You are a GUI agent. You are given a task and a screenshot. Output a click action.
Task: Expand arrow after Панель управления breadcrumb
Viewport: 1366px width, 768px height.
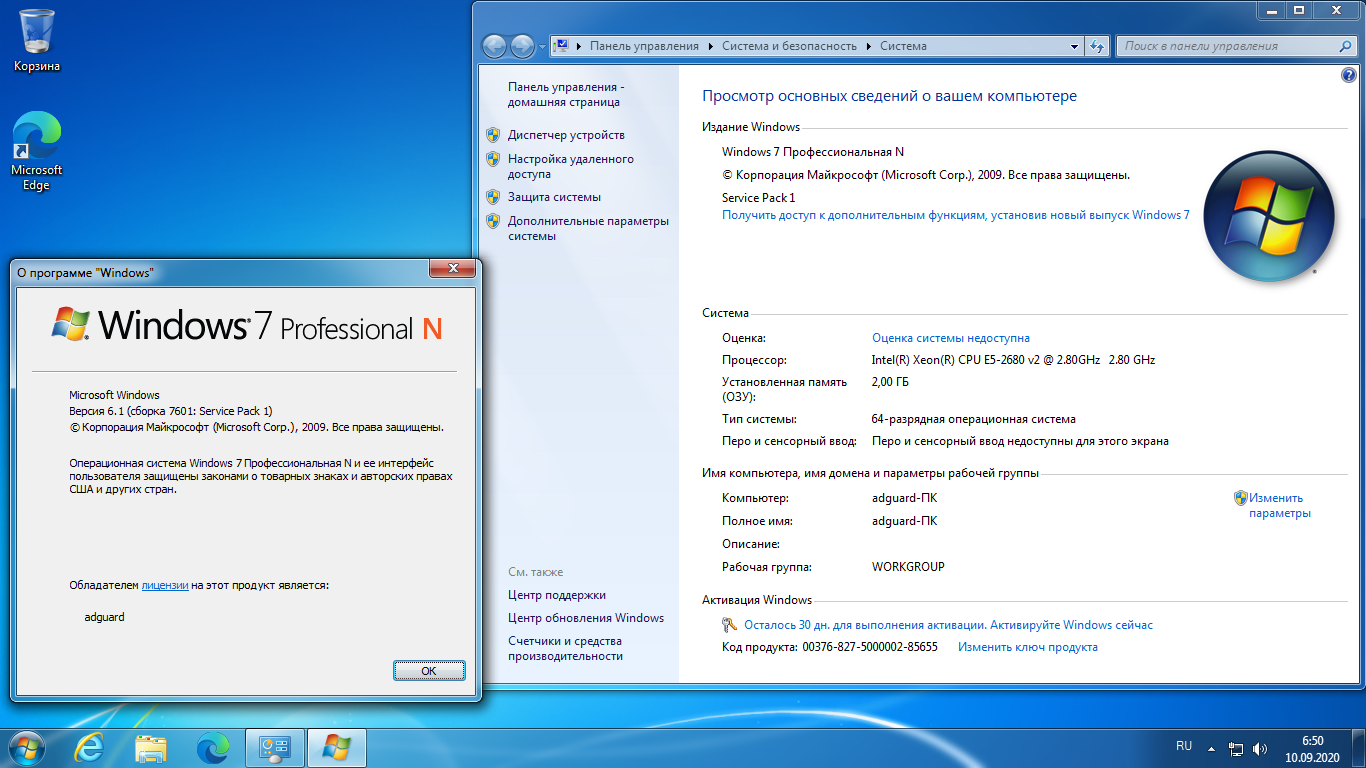pos(710,46)
